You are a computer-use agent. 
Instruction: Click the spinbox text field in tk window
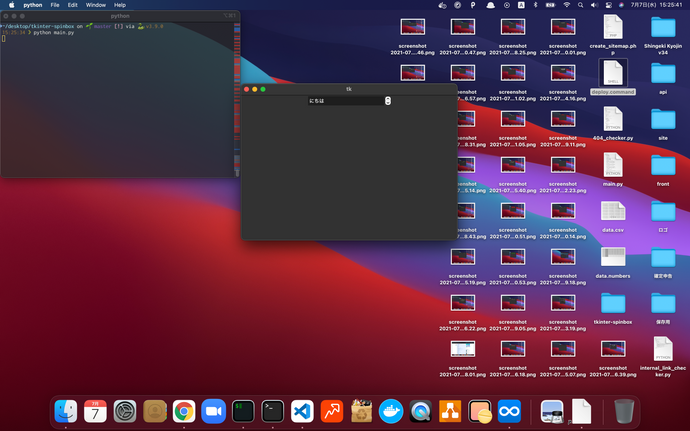click(346, 101)
